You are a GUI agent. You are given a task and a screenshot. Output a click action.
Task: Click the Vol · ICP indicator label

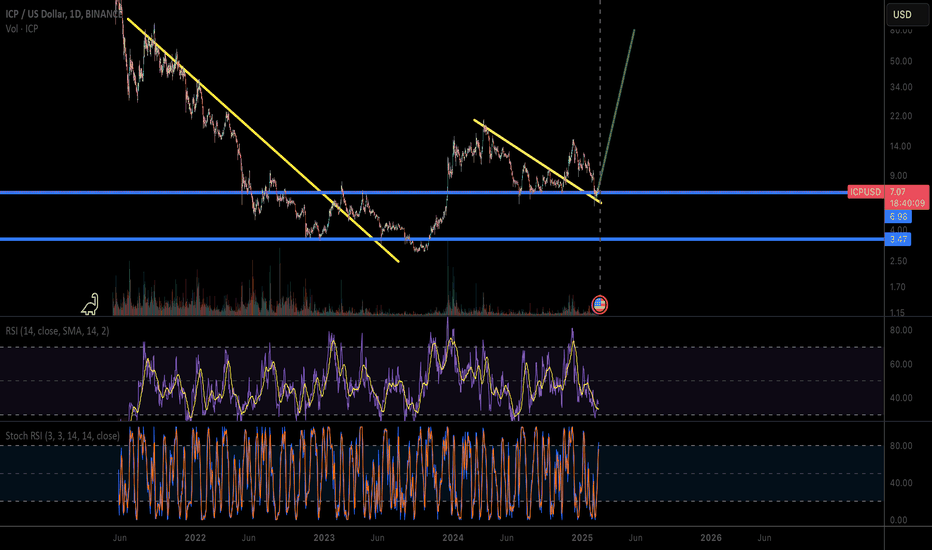click(22, 29)
